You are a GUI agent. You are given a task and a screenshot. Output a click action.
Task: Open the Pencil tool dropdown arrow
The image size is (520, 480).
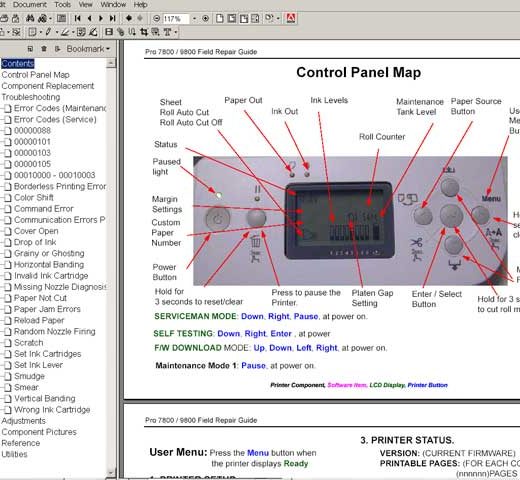tap(57, 32)
